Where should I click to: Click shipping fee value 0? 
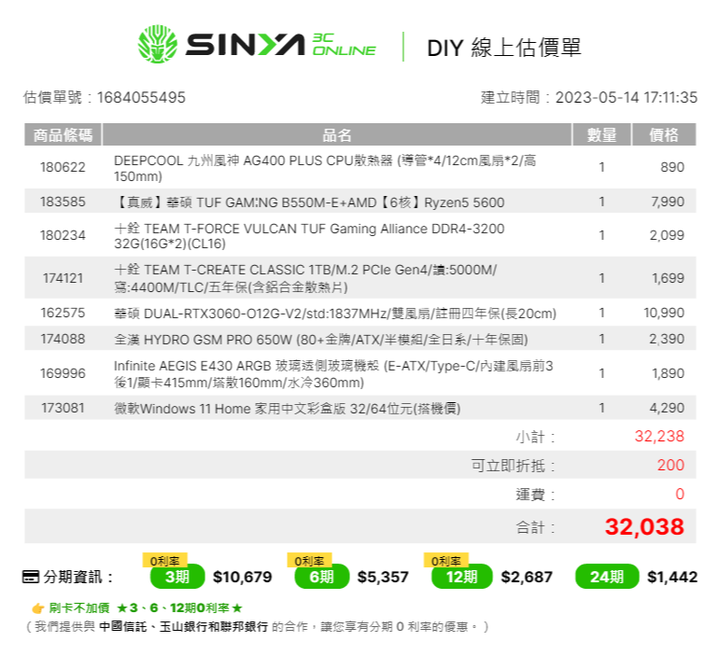(680, 494)
